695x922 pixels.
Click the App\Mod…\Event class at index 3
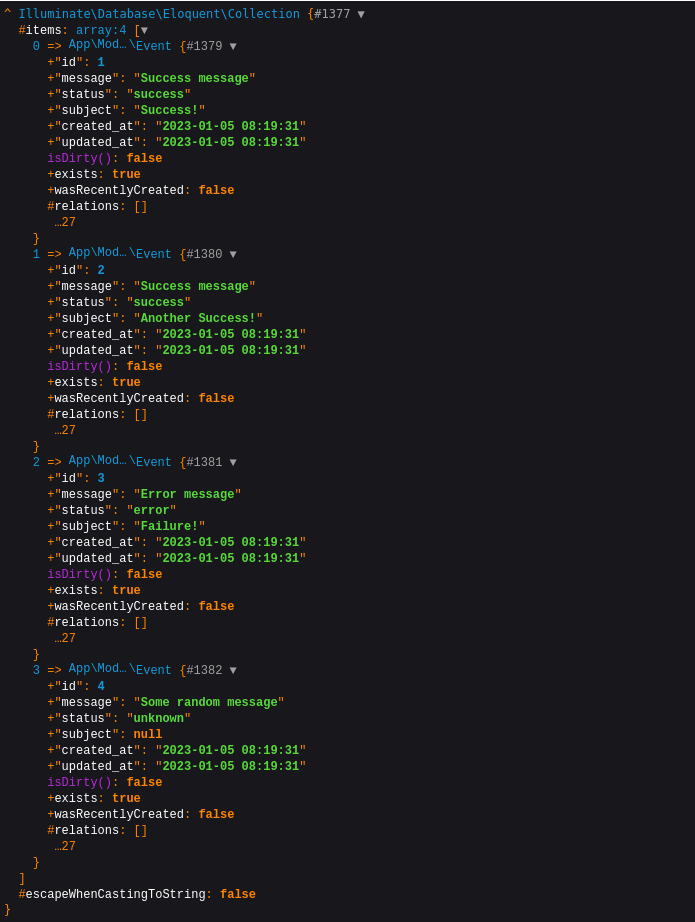click(x=120, y=670)
